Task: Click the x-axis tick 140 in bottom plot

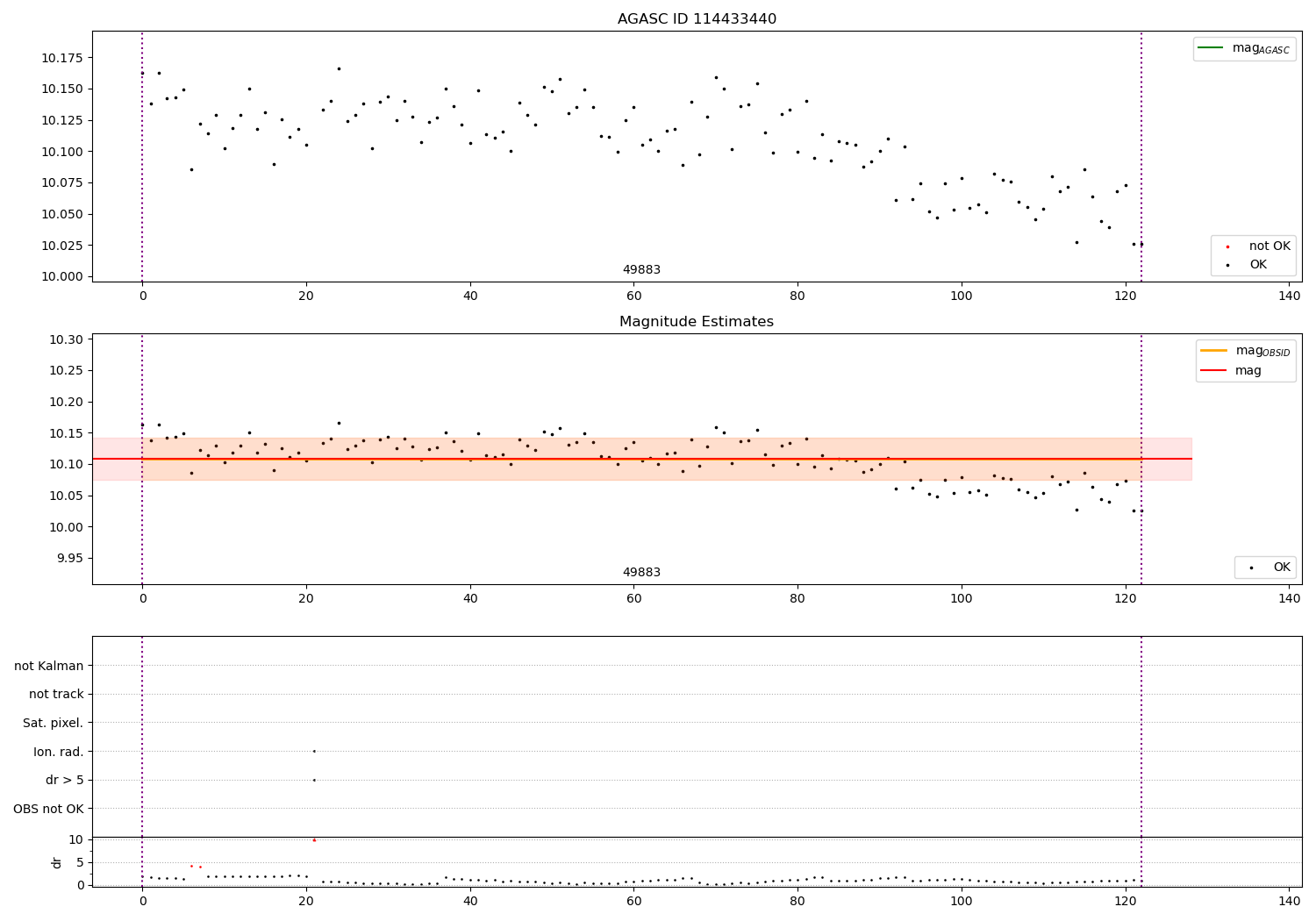Action: tap(1290, 901)
